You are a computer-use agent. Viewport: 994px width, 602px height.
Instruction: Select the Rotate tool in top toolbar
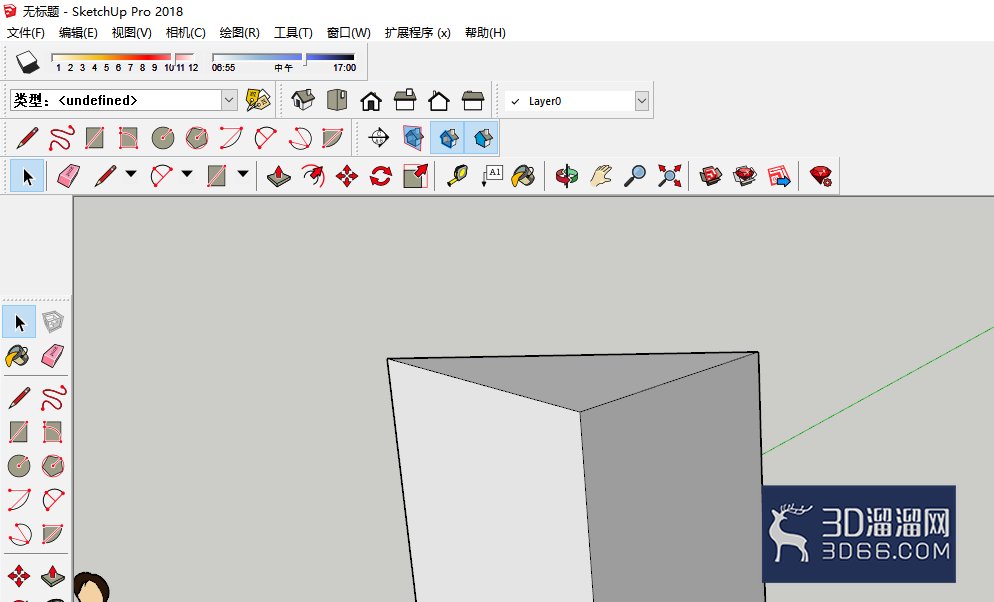pyautogui.click(x=380, y=176)
